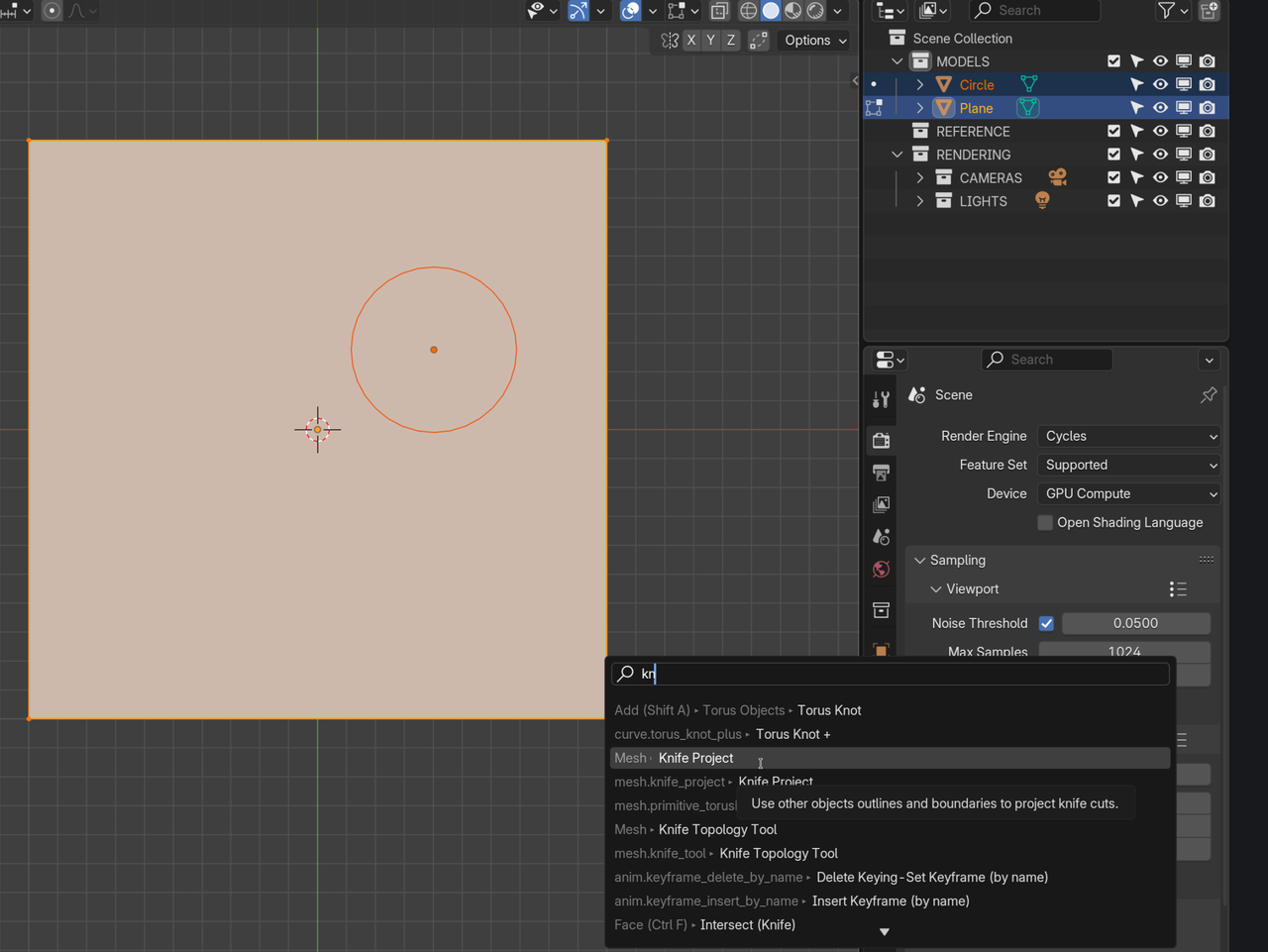The width and height of the screenshot is (1268, 952).
Task: Click the new collection icon in outliner
Action: tap(1209, 11)
